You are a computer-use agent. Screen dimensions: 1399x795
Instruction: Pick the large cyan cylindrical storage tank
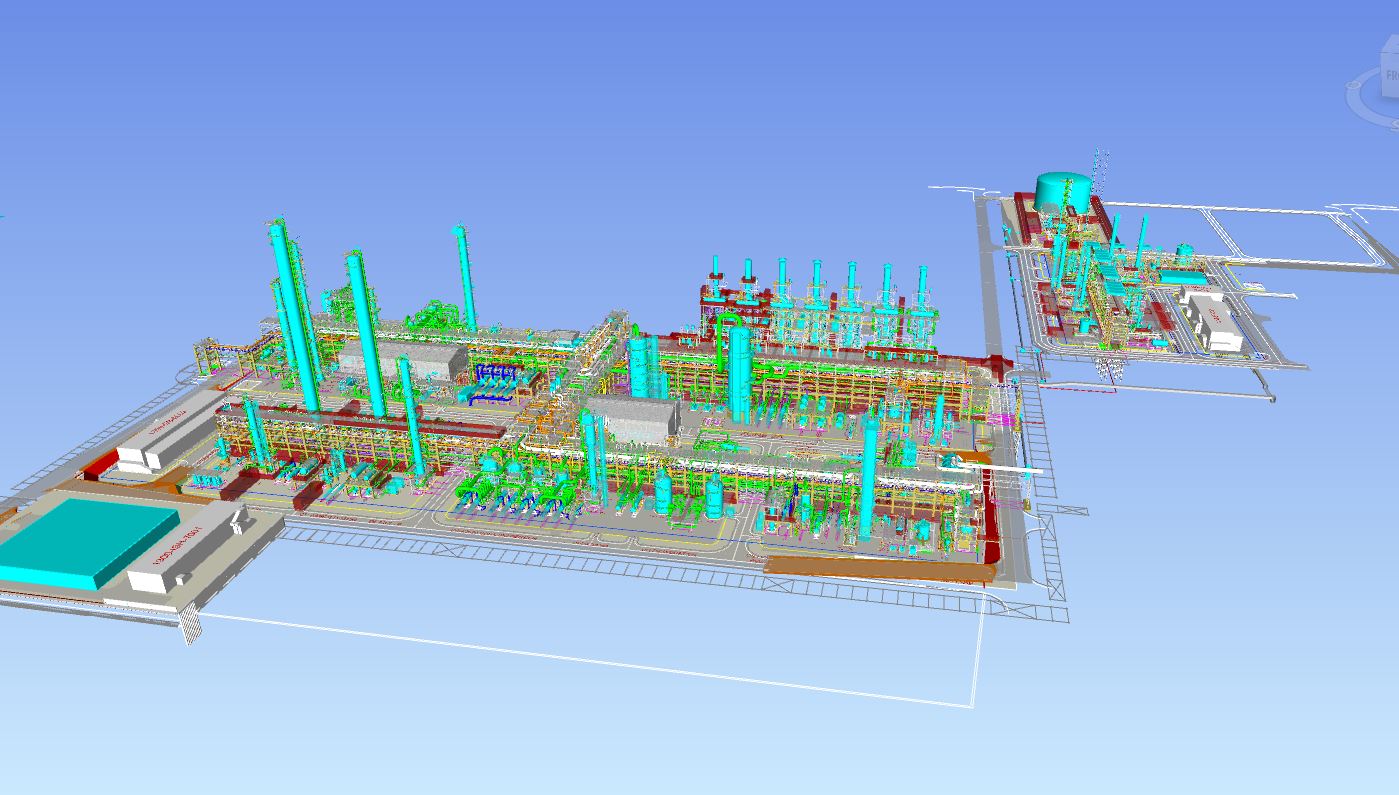coord(1063,190)
